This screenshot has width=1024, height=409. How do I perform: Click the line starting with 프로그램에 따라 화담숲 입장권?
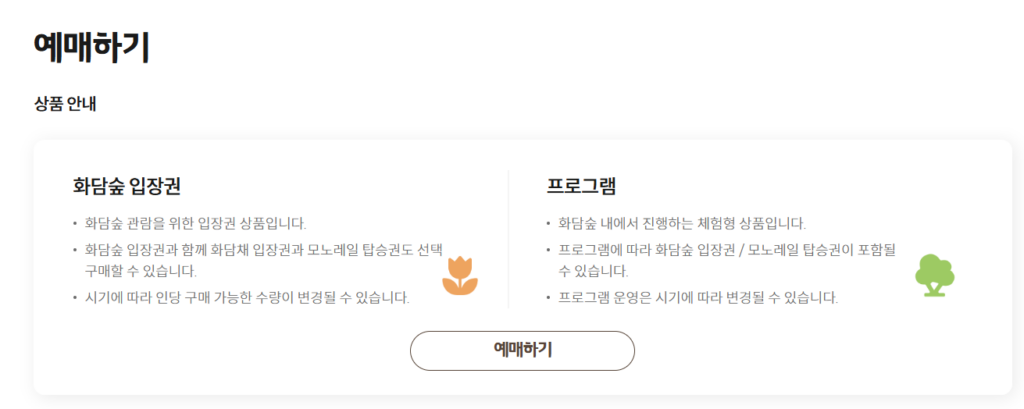(x=727, y=250)
